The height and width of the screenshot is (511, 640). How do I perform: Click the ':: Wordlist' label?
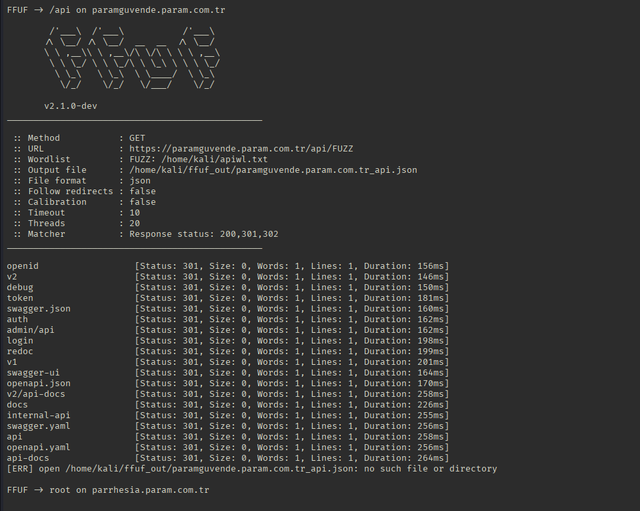[42, 159]
